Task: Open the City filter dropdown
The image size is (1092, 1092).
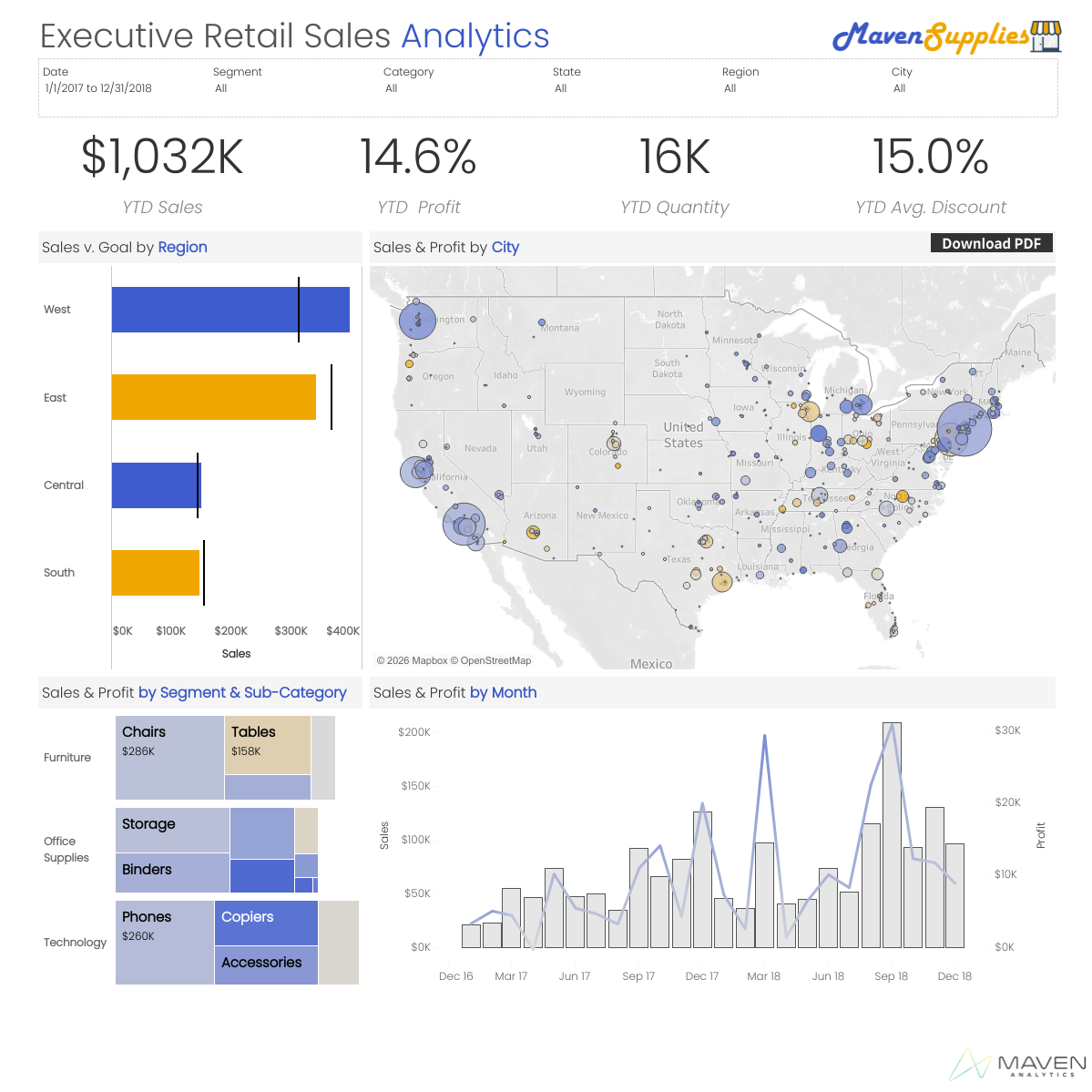Action: click(900, 88)
